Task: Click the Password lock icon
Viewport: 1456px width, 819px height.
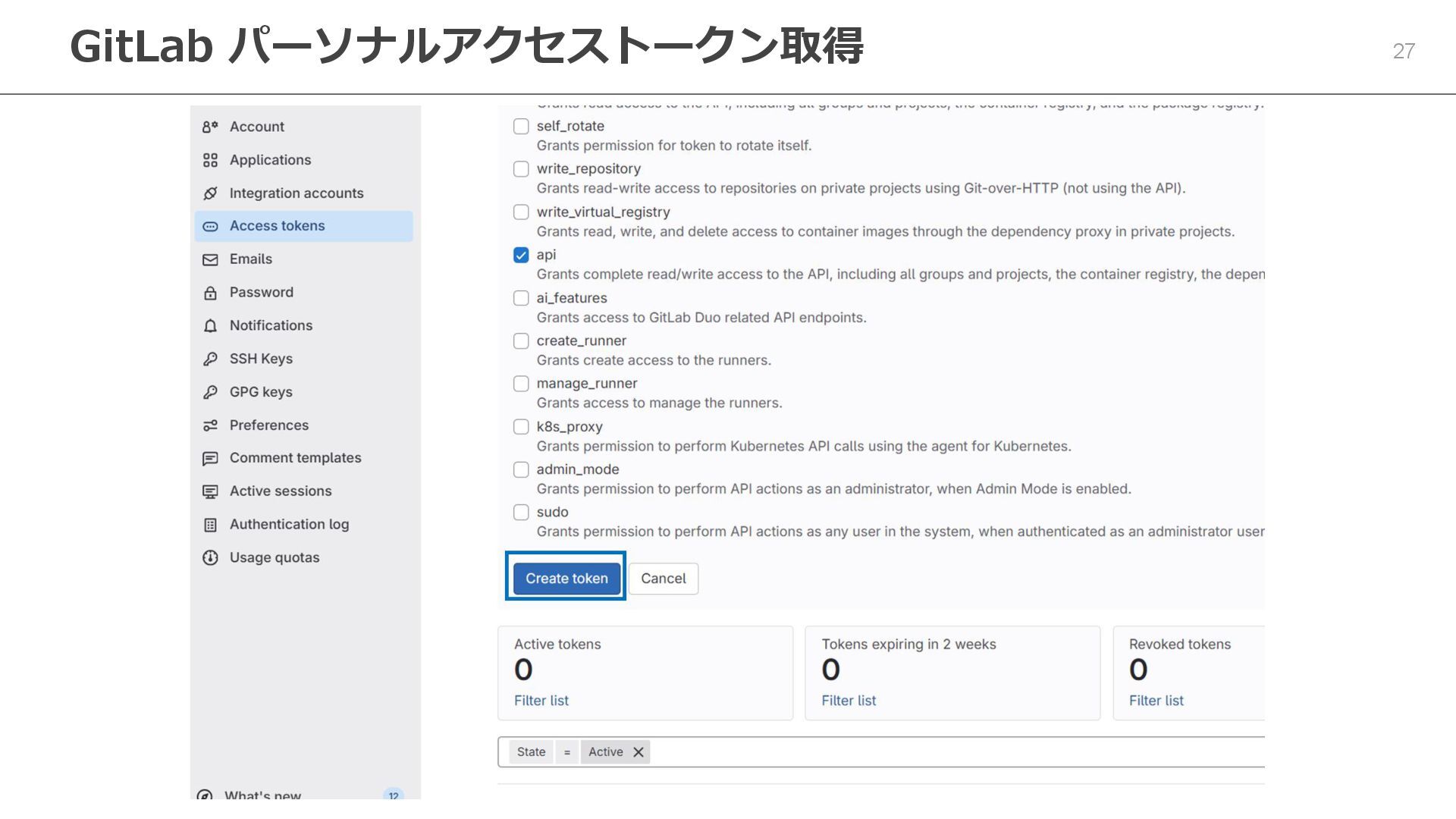Action: 210,293
